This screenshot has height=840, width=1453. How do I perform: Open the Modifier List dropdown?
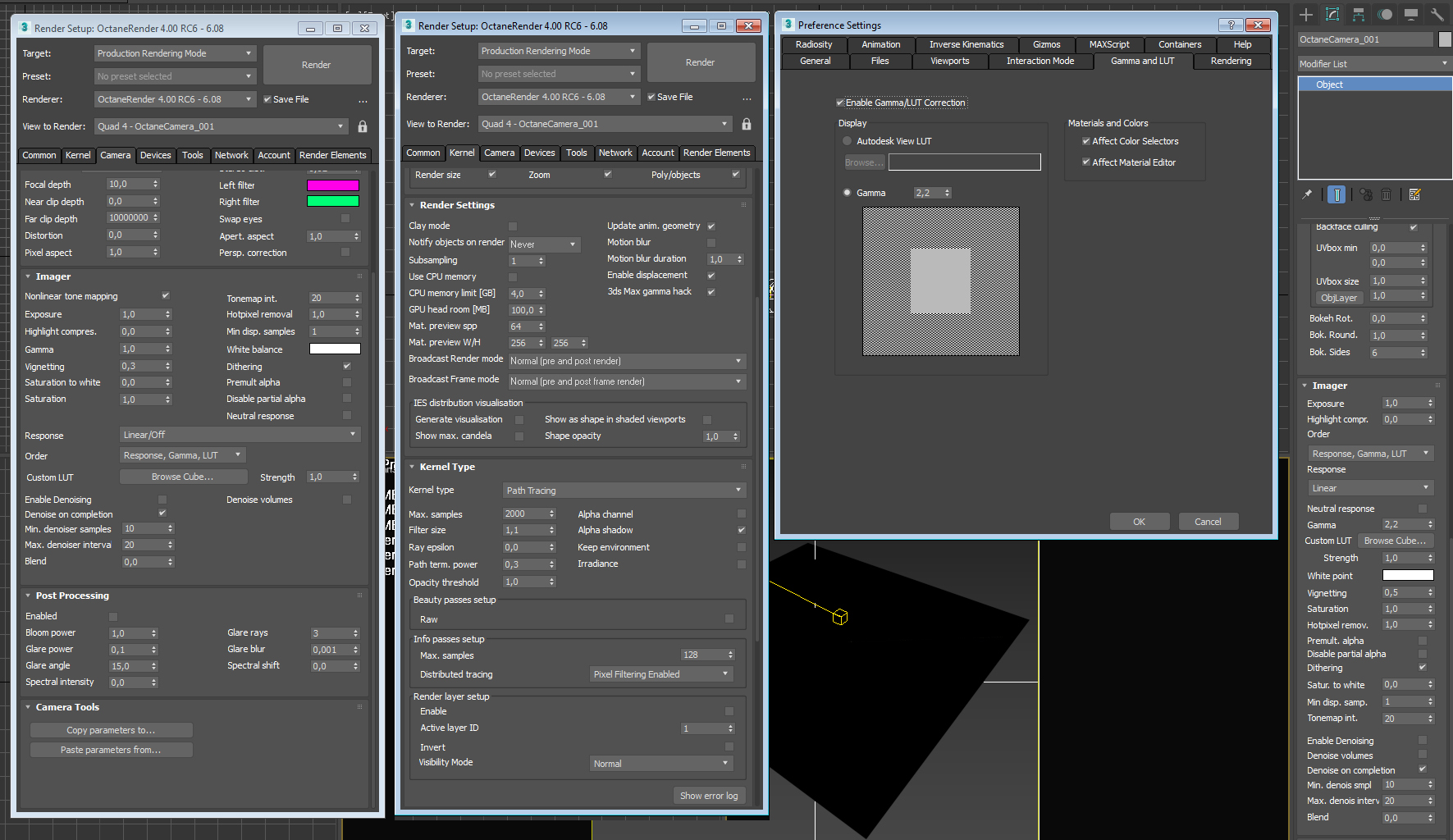[x=1374, y=64]
